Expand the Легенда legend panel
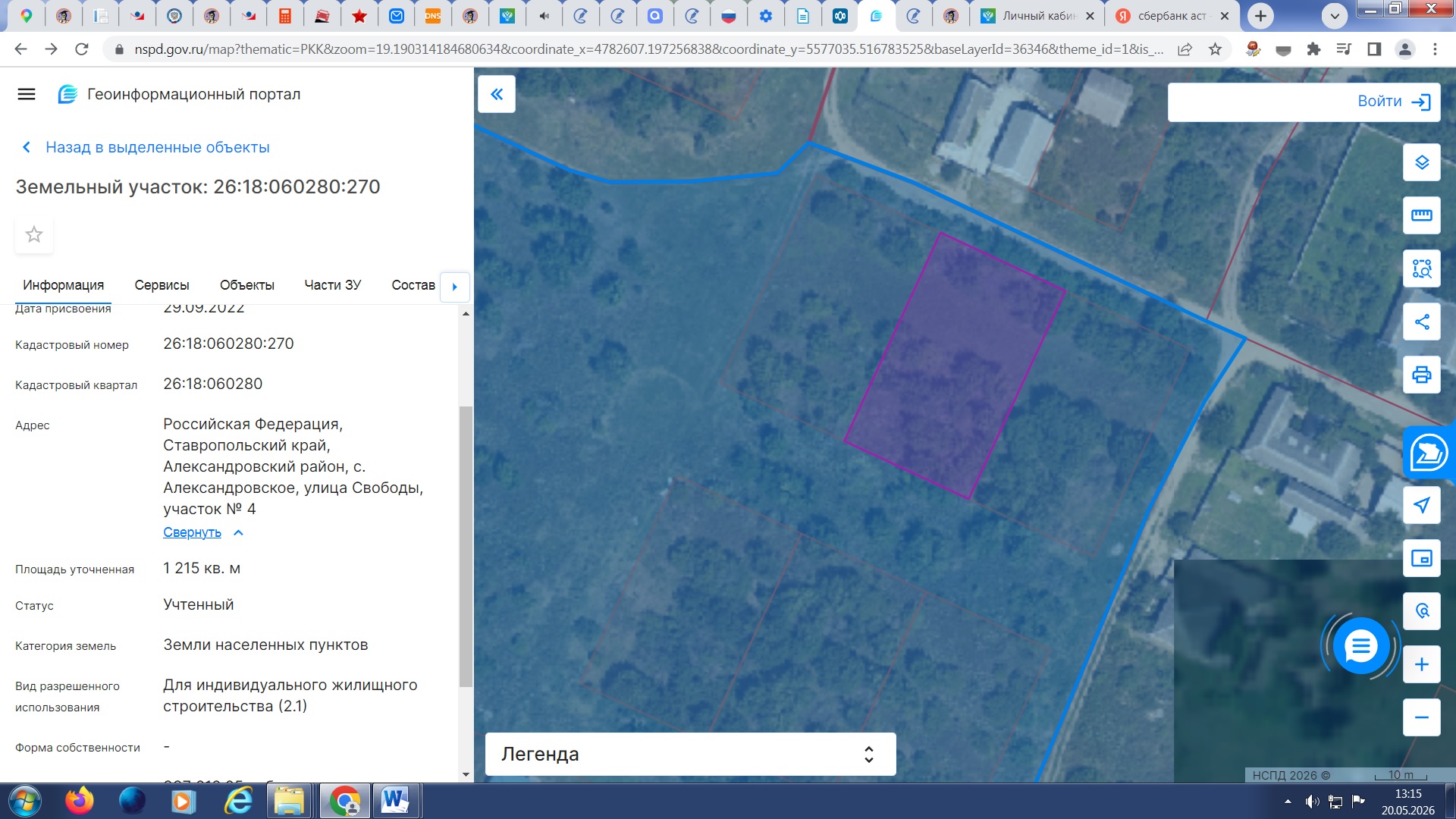Screen dimensions: 1456x819 point(690,754)
